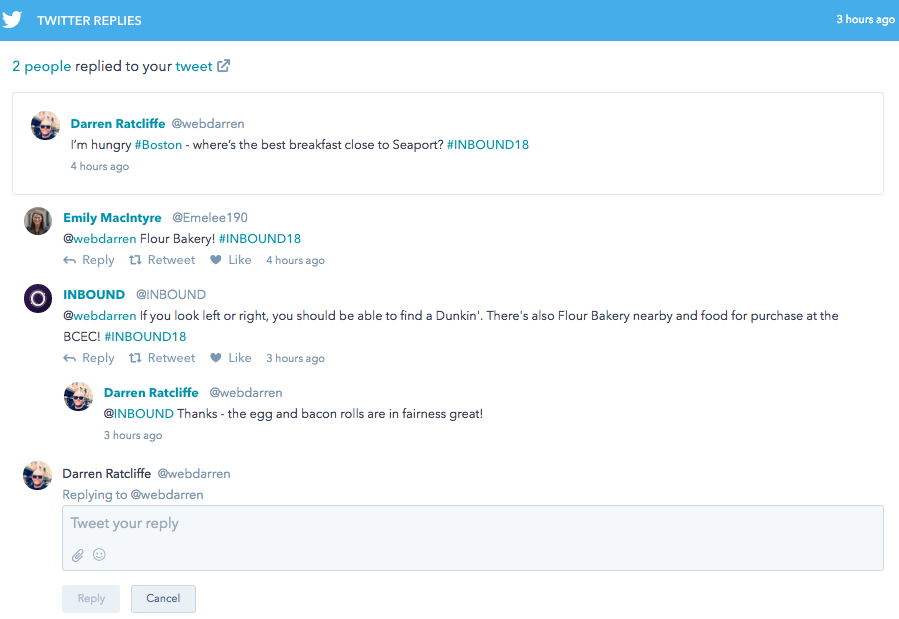Click the Twitter bird logo in header

pos(12,19)
